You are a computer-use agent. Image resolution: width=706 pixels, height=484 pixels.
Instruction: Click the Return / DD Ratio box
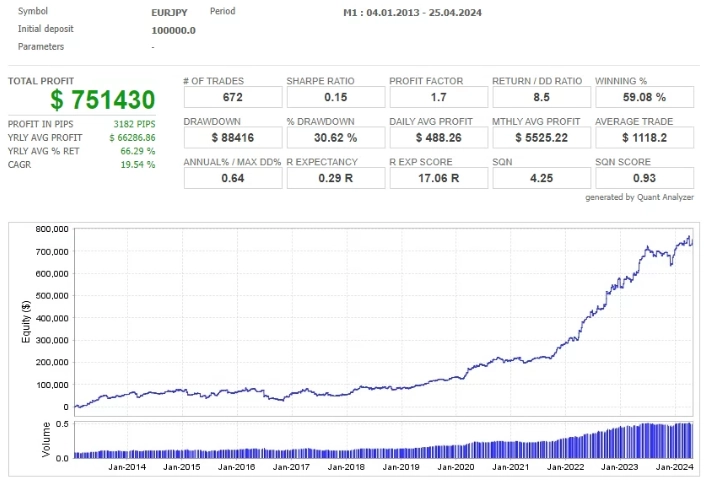tap(541, 97)
